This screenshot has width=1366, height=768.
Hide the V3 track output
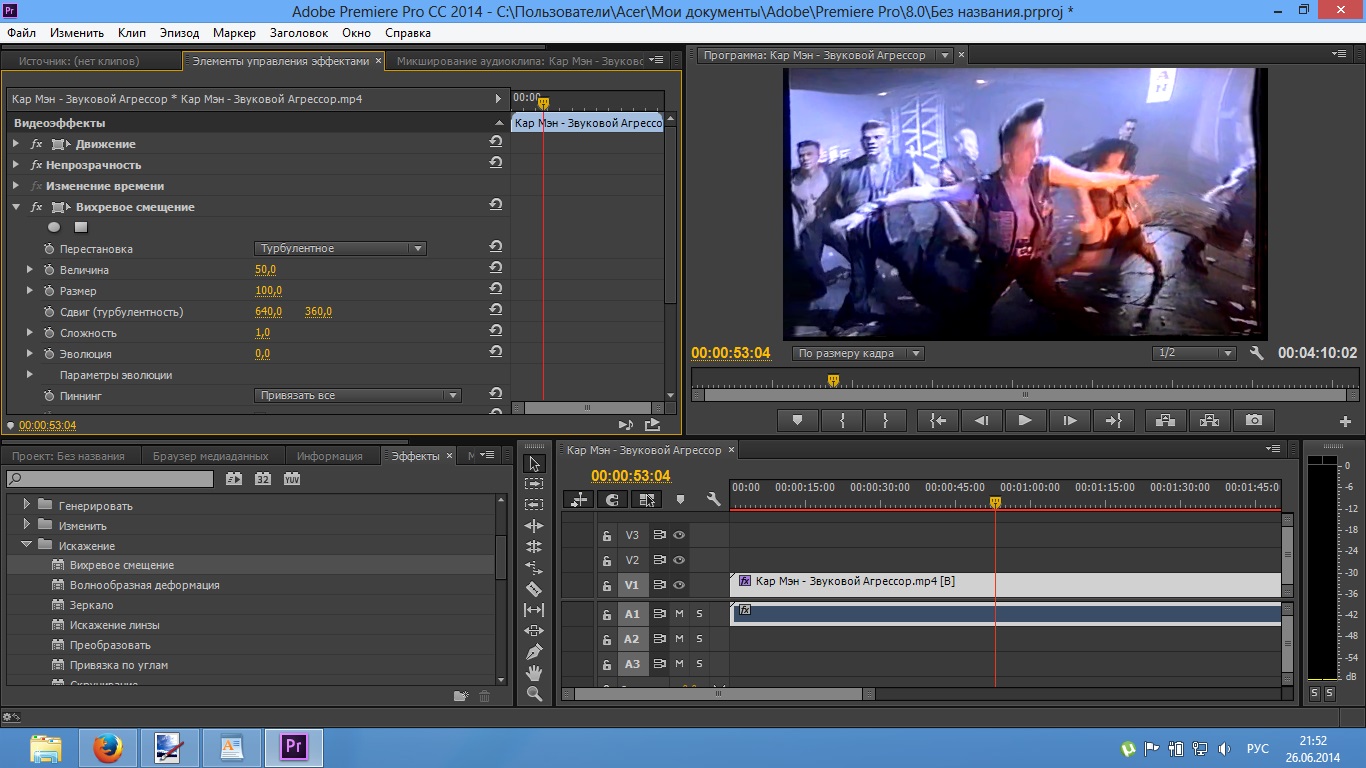(679, 535)
